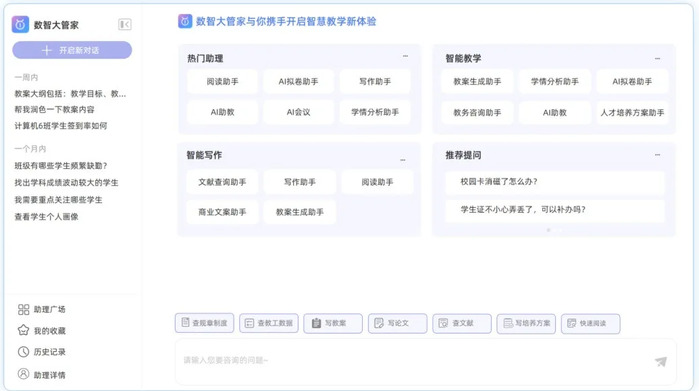Open chat 找出学科成绩波动较大的学生

coord(66,183)
